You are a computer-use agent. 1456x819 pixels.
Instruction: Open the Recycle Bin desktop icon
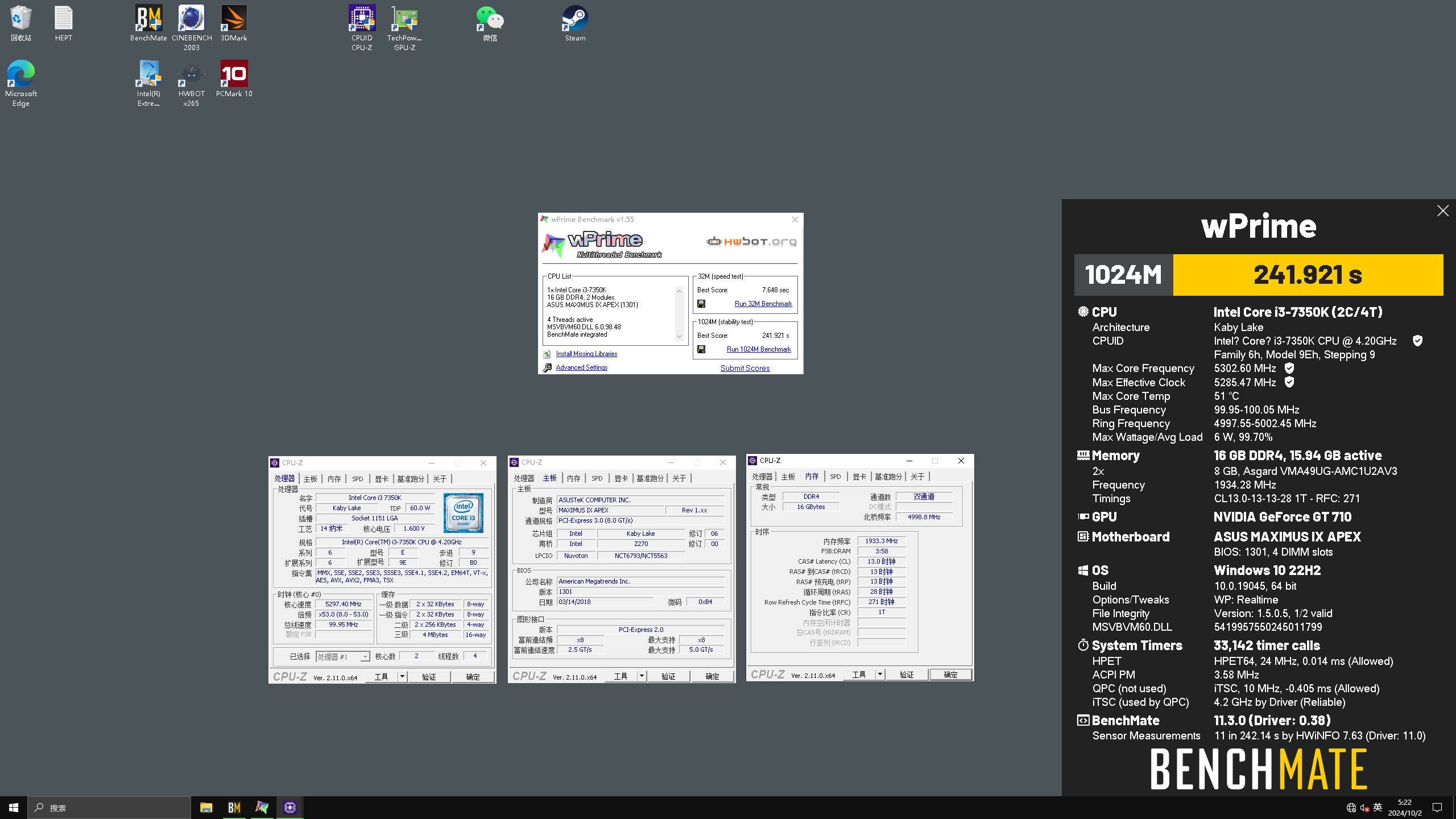pos(21,23)
